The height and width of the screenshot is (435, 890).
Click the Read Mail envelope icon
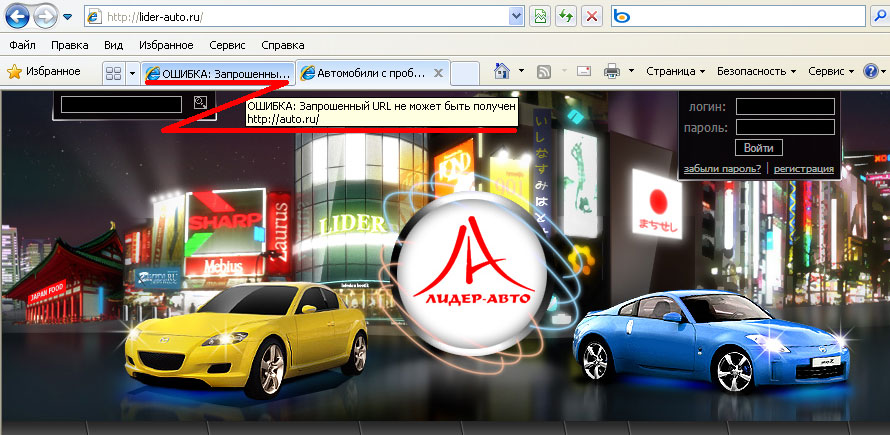584,72
